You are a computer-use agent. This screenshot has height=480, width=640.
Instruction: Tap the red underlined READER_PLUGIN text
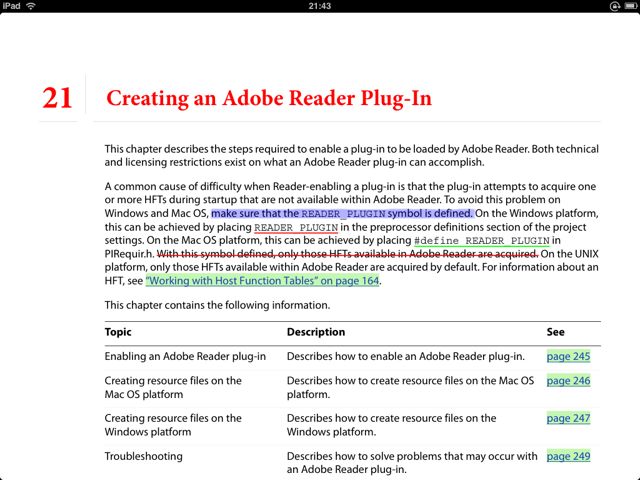[296, 227]
